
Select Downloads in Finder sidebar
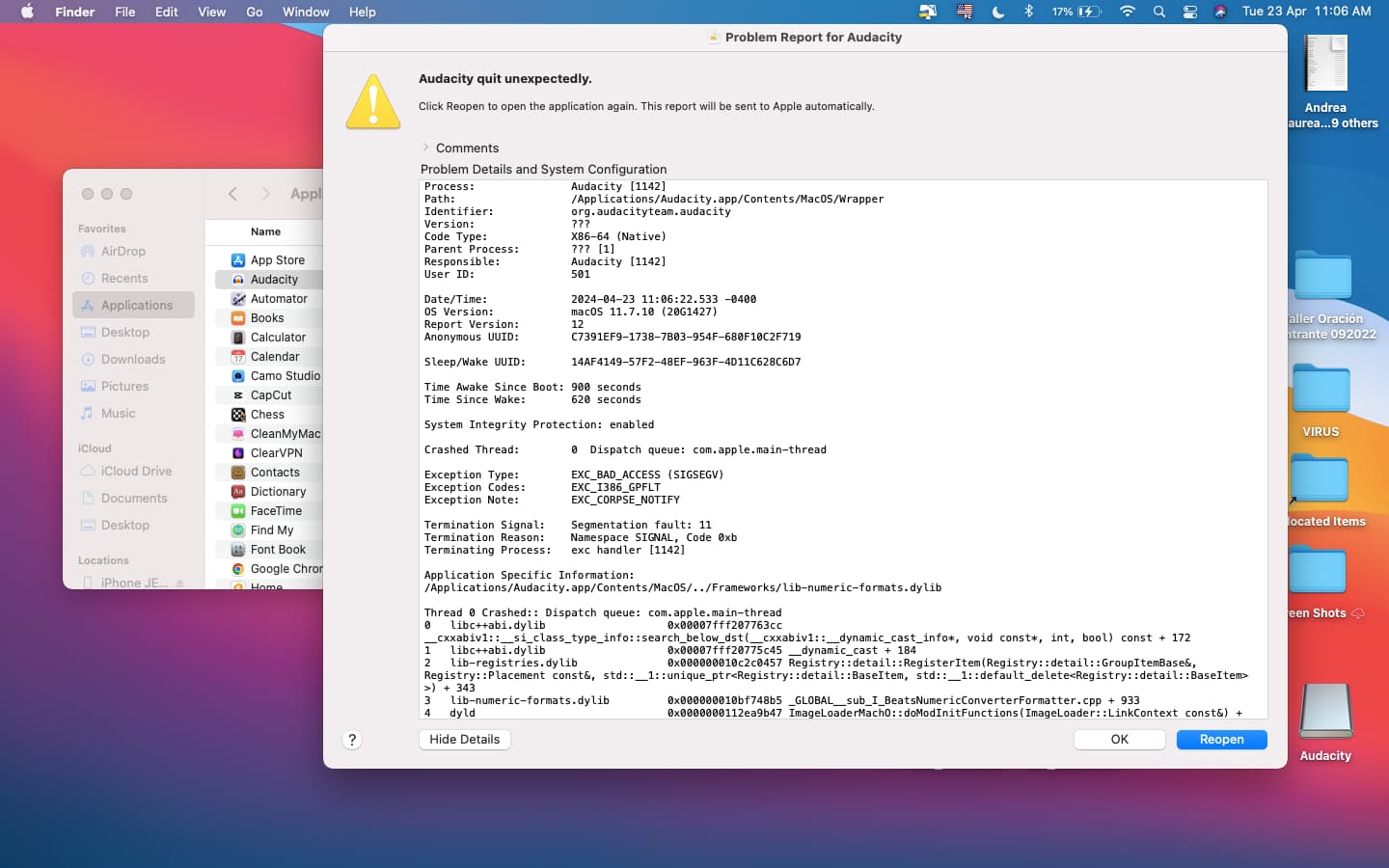click(133, 360)
